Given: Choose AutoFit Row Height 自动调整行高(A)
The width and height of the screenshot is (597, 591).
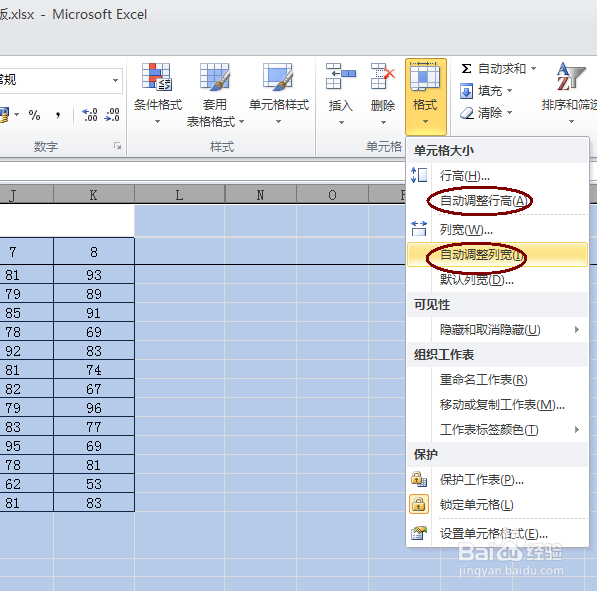Looking at the screenshot, I should [497, 201].
